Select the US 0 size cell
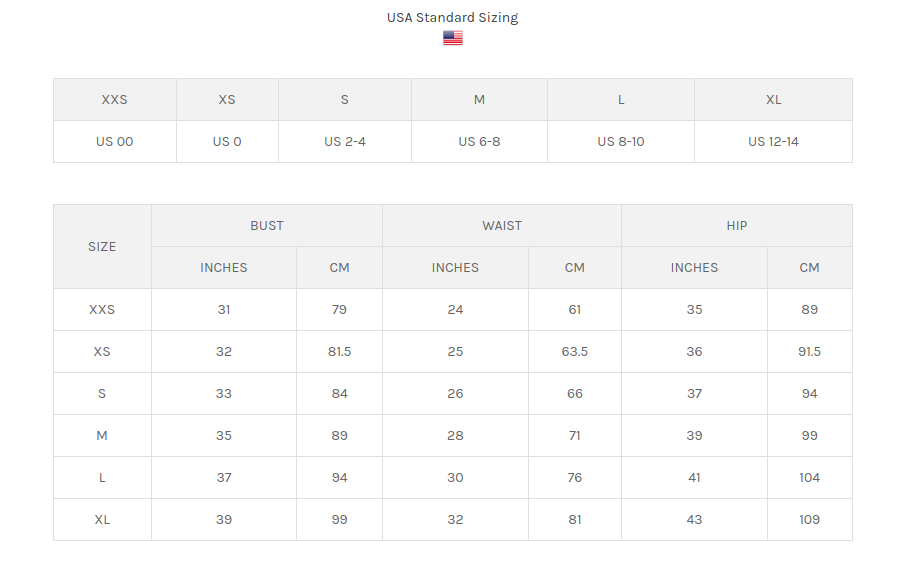This screenshot has height=572, width=904. click(227, 142)
